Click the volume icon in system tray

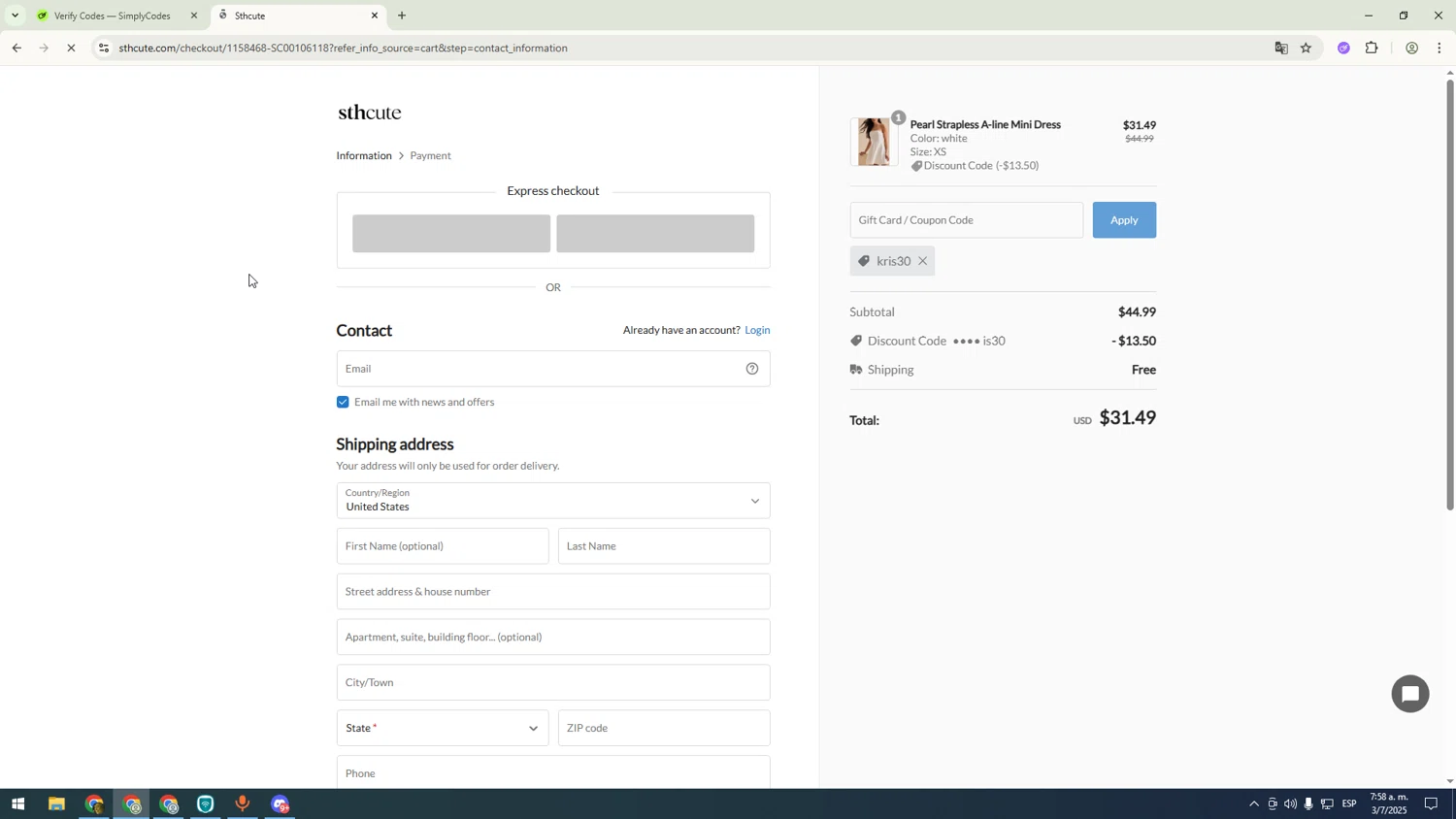click(x=1290, y=804)
